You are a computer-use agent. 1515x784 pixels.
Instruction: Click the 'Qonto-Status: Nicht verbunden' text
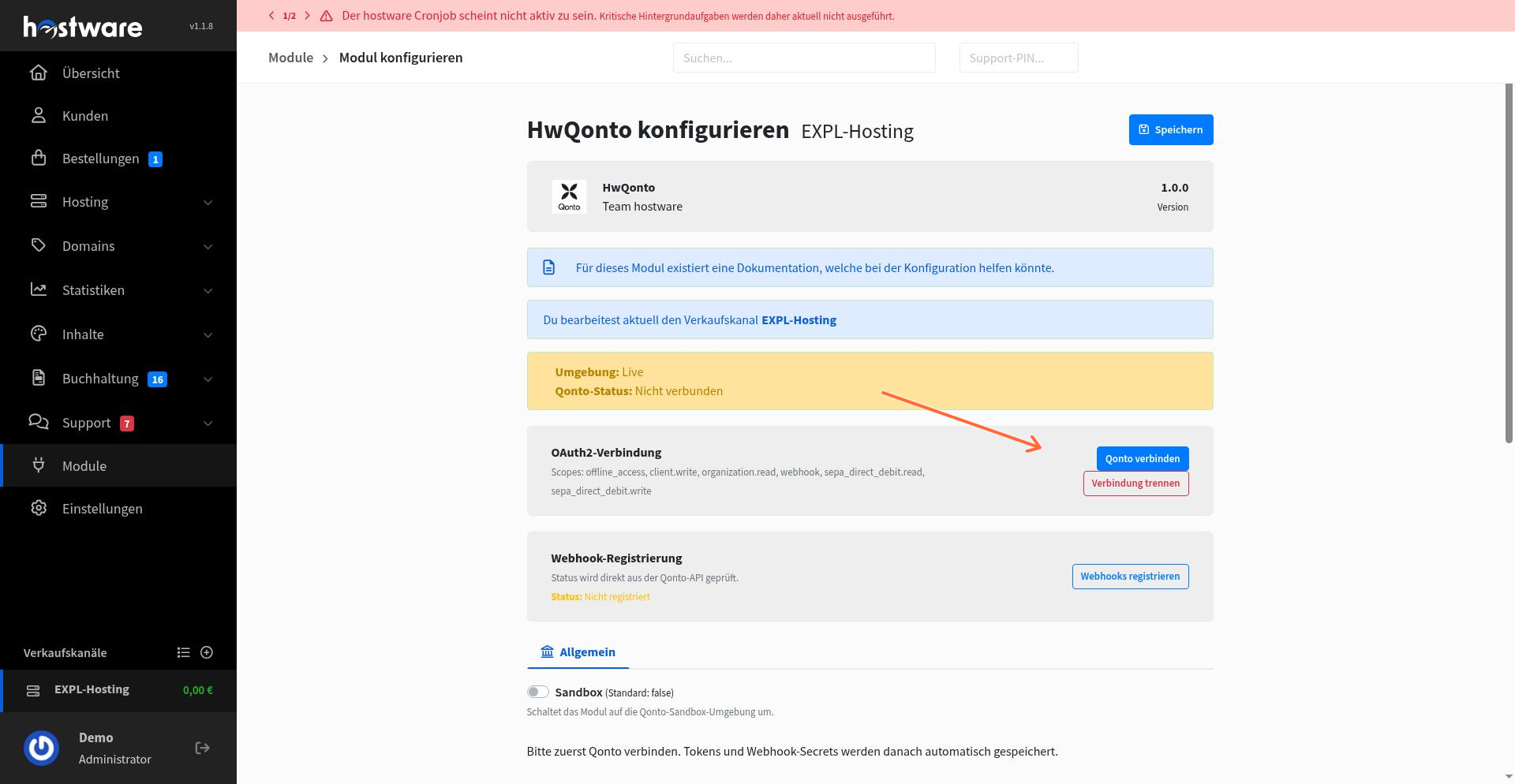(638, 390)
